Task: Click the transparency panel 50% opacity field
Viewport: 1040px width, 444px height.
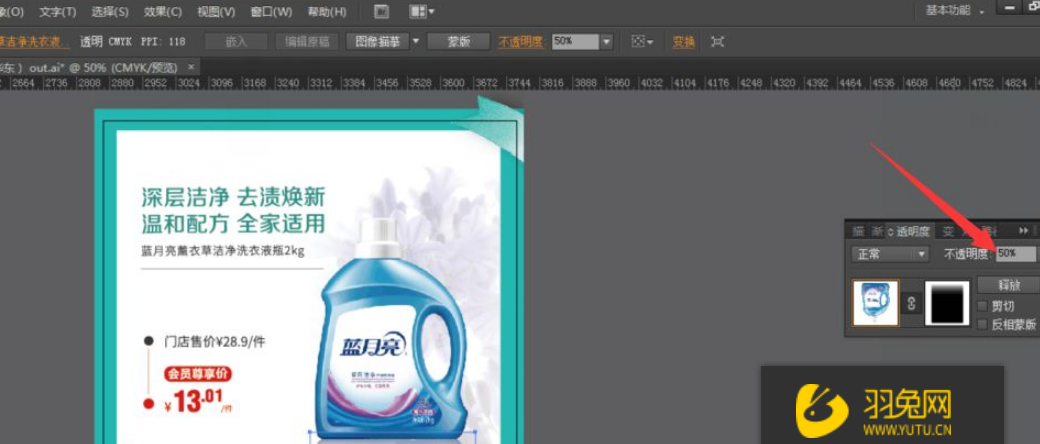Action: [x=1015, y=254]
